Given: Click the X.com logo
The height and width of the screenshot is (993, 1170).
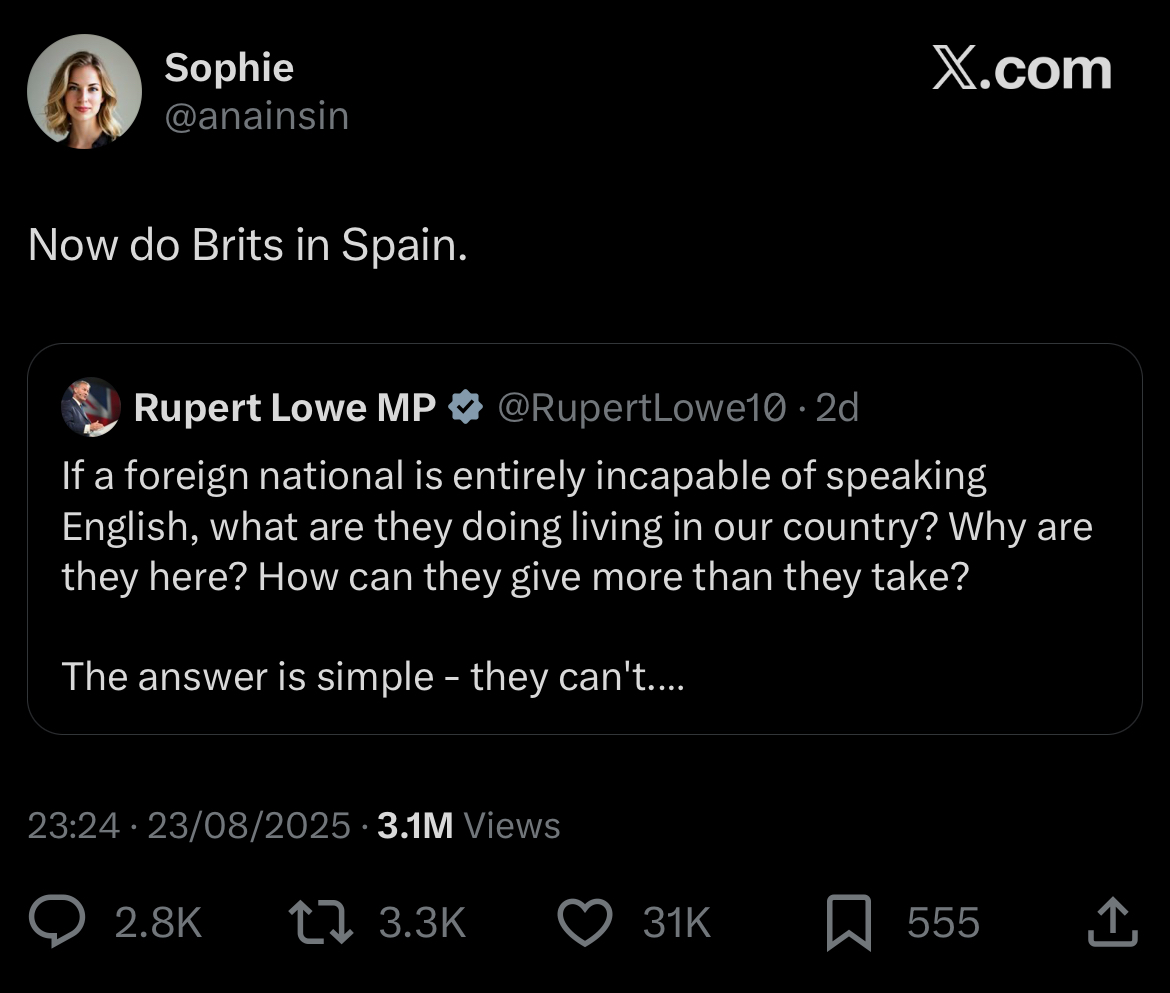Looking at the screenshot, I should point(1021,71).
